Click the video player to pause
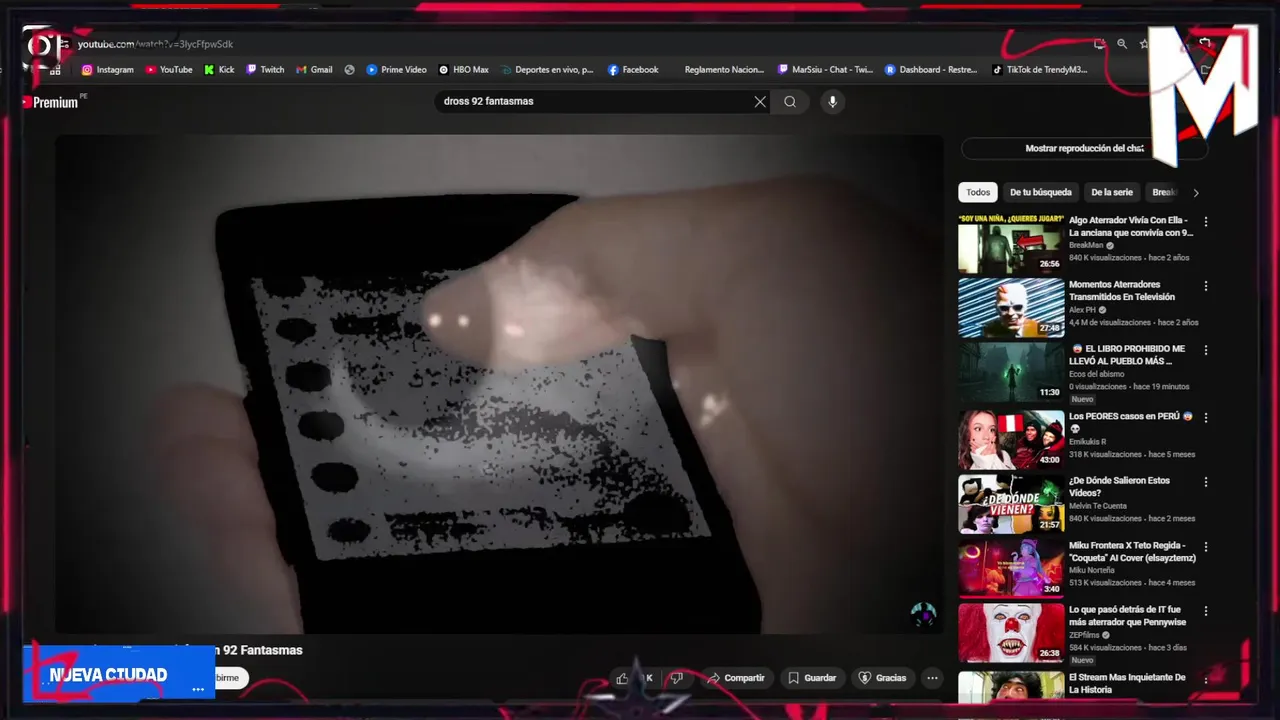 point(499,384)
